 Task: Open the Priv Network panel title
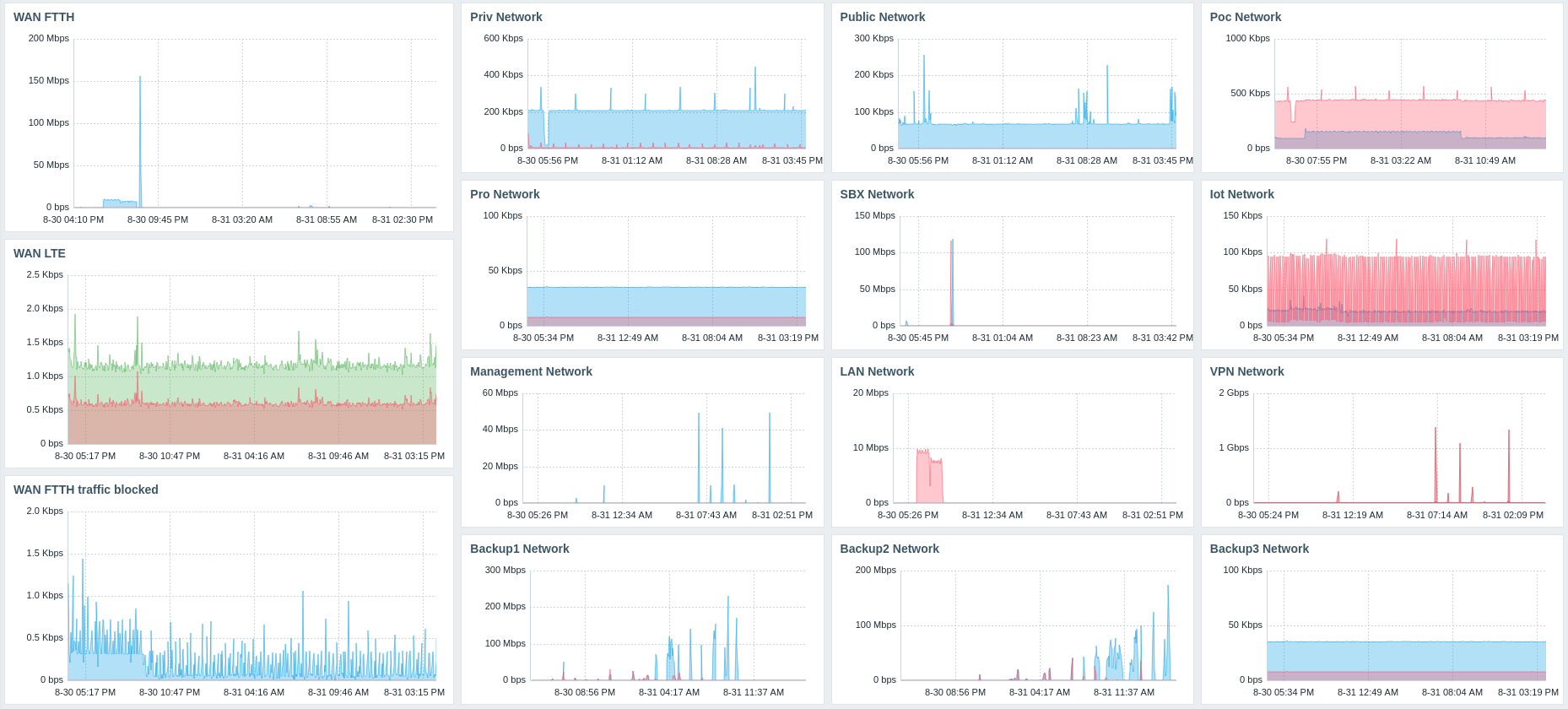506,17
